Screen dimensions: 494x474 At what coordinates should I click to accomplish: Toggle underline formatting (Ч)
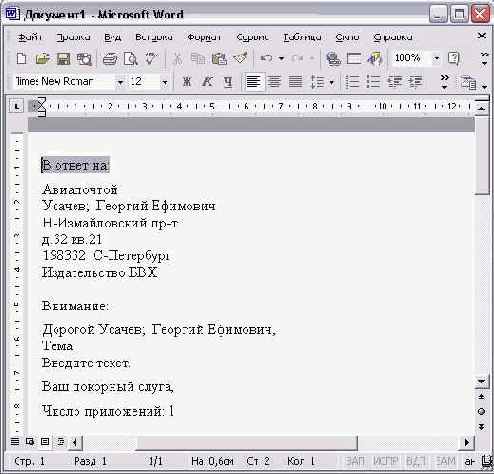(228, 82)
